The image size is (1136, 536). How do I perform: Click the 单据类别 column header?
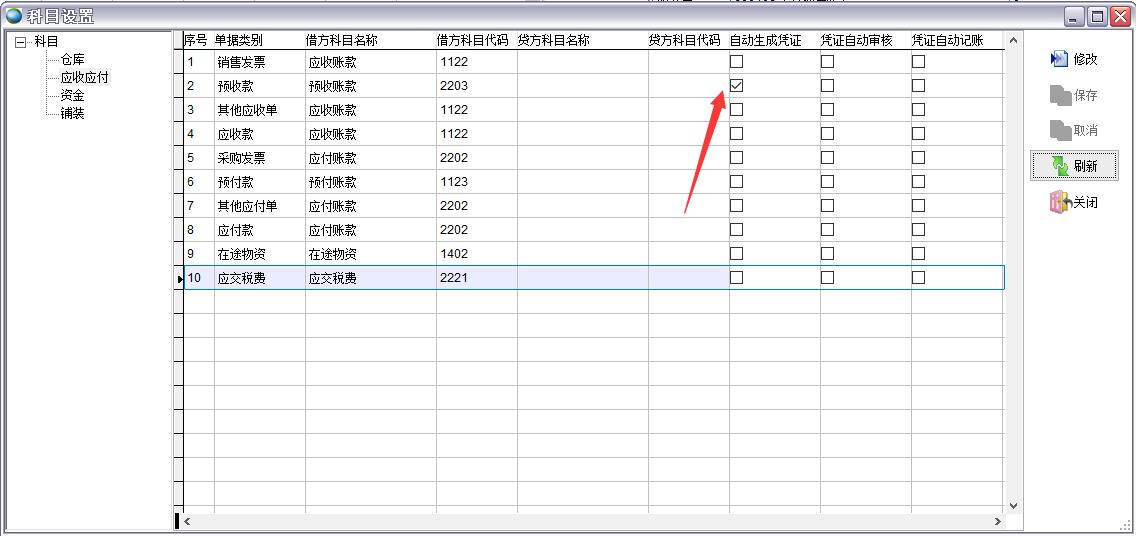click(x=239, y=41)
